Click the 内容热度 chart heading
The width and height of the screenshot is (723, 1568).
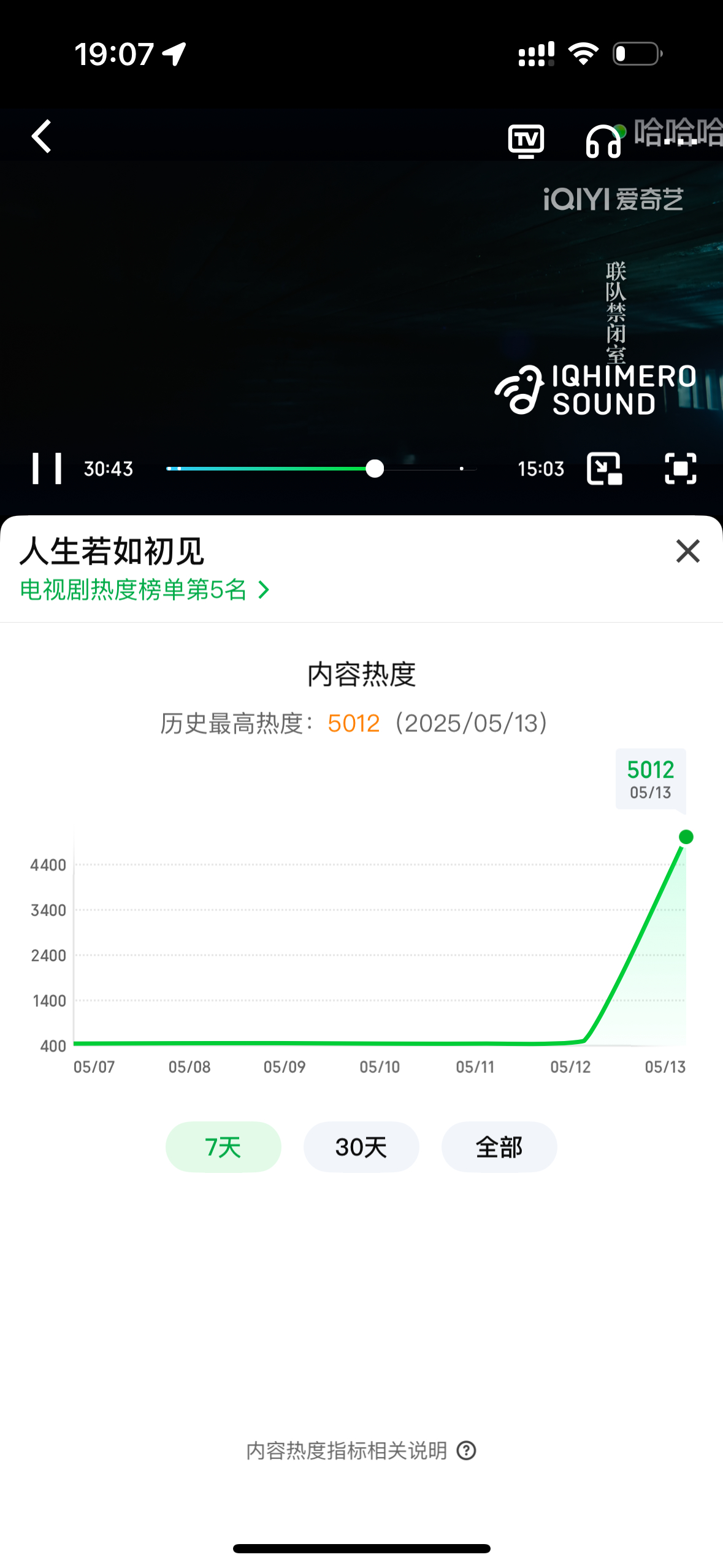pos(361,674)
